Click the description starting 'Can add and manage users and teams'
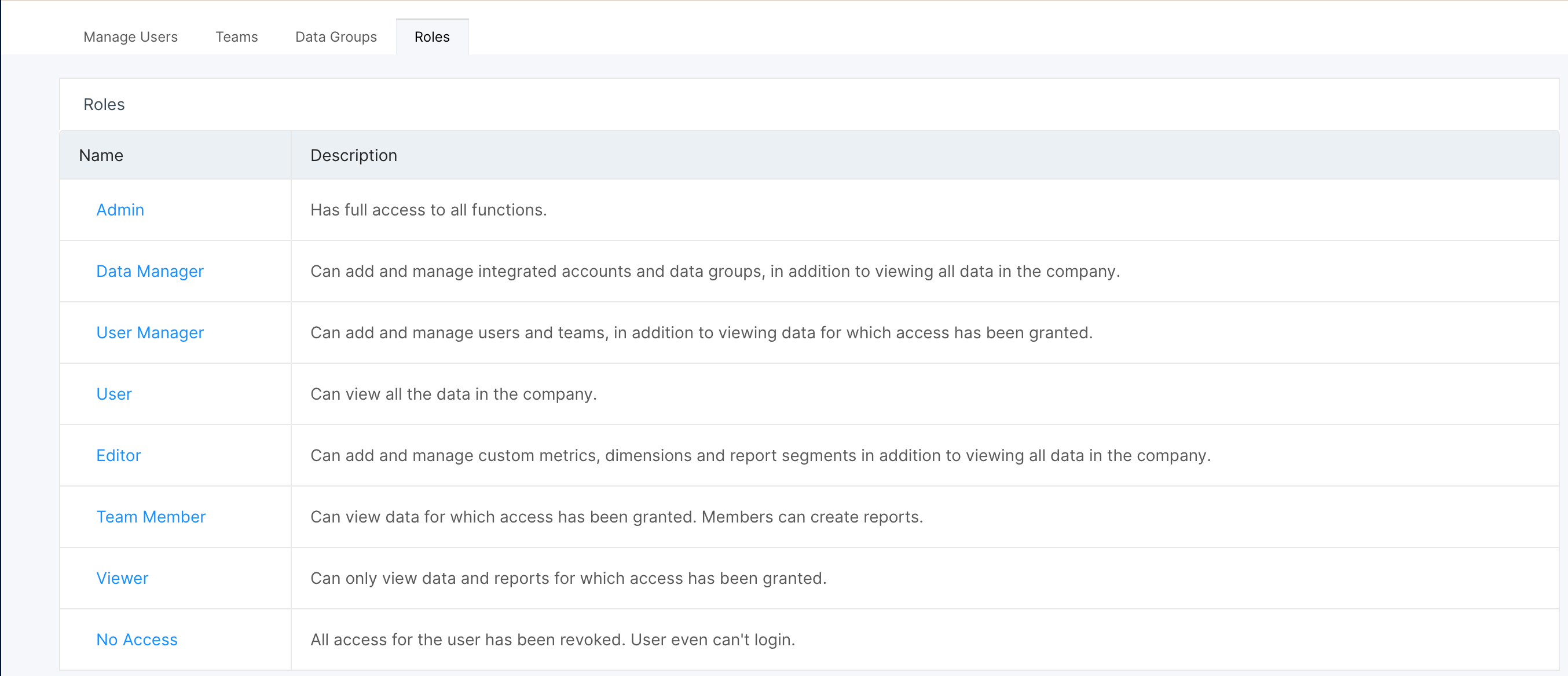The width and height of the screenshot is (1568, 676). tap(701, 333)
